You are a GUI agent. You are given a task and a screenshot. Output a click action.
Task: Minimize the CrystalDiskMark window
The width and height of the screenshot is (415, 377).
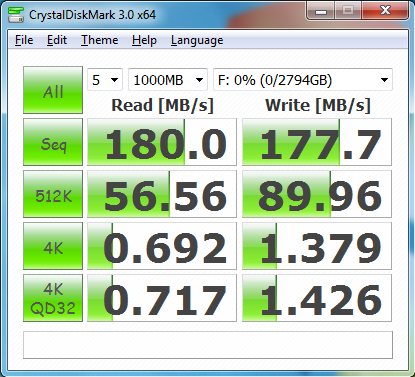pos(321,11)
